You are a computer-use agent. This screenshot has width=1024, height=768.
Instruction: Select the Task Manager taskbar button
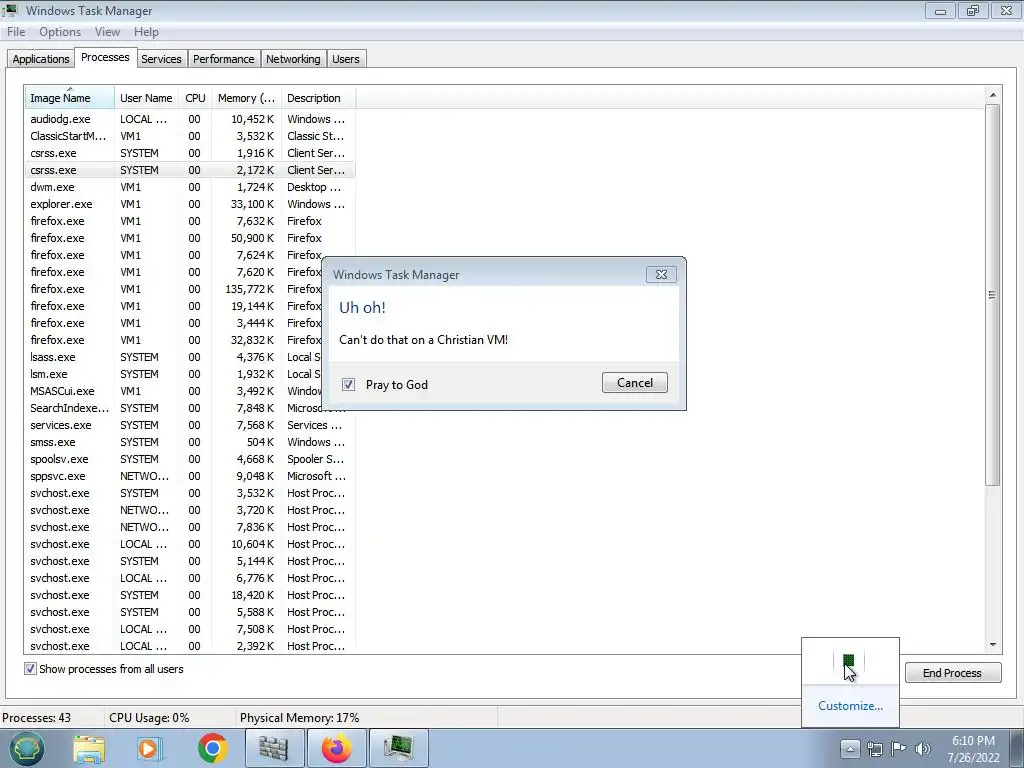tap(398, 748)
